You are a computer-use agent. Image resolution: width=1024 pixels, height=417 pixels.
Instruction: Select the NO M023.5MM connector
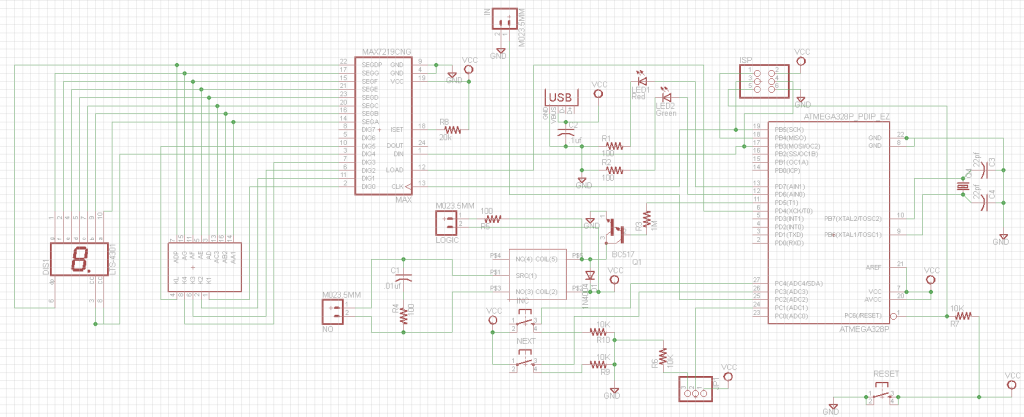[333, 313]
